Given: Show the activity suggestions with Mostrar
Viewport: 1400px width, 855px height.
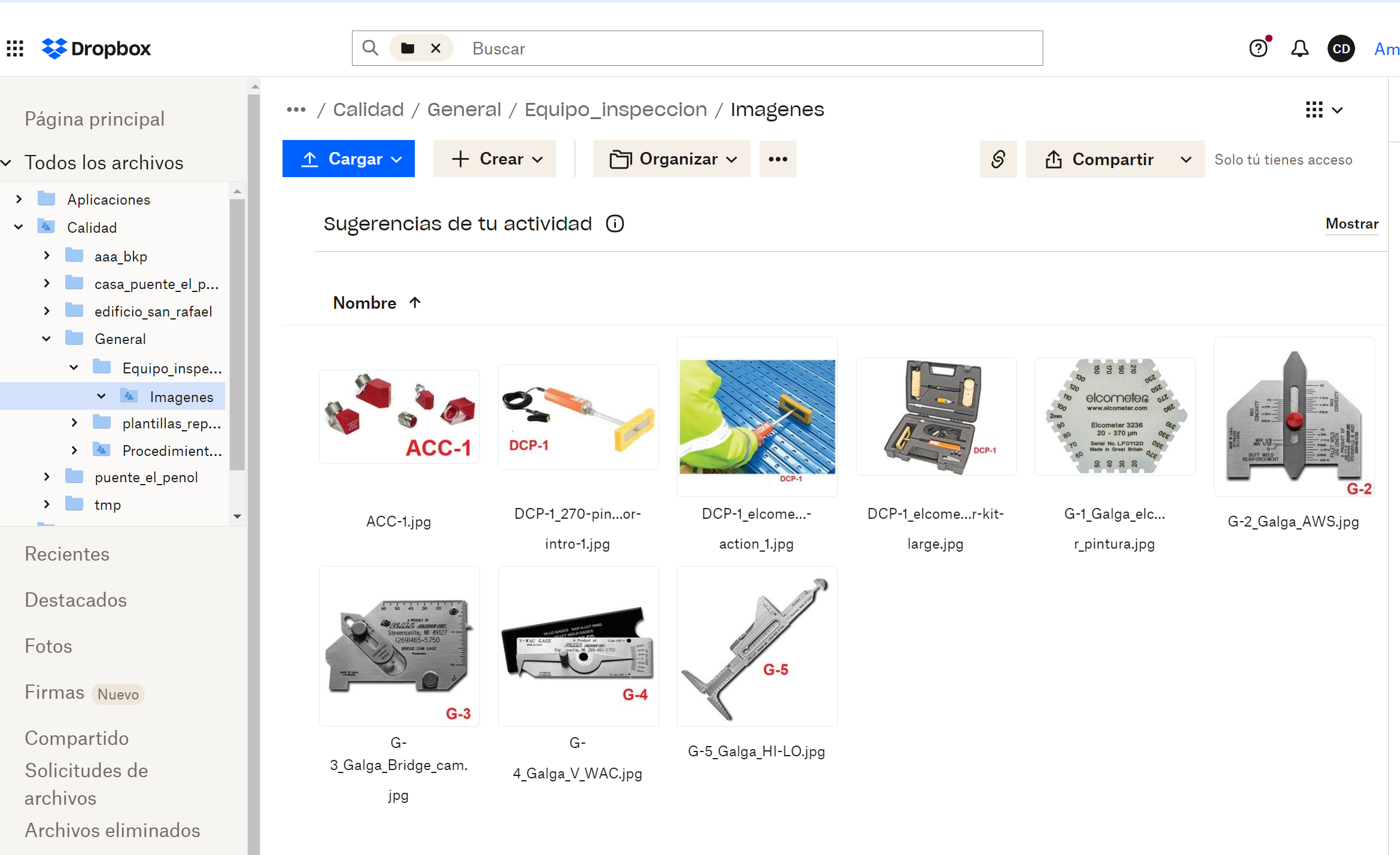Looking at the screenshot, I should pyautogui.click(x=1352, y=224).
